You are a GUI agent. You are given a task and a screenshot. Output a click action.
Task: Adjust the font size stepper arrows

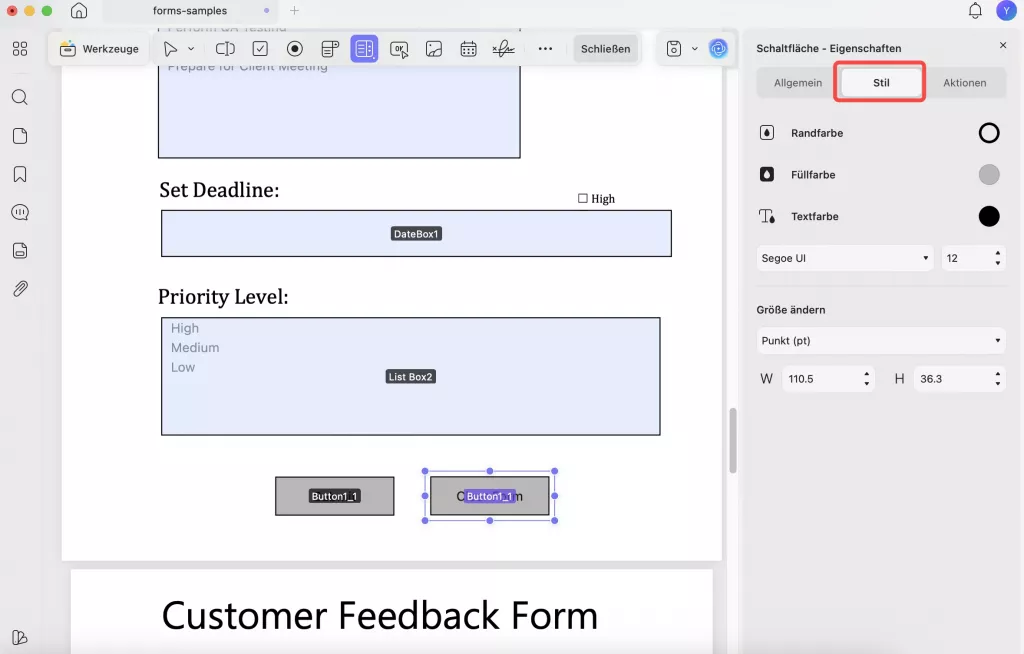pos(997,258)
